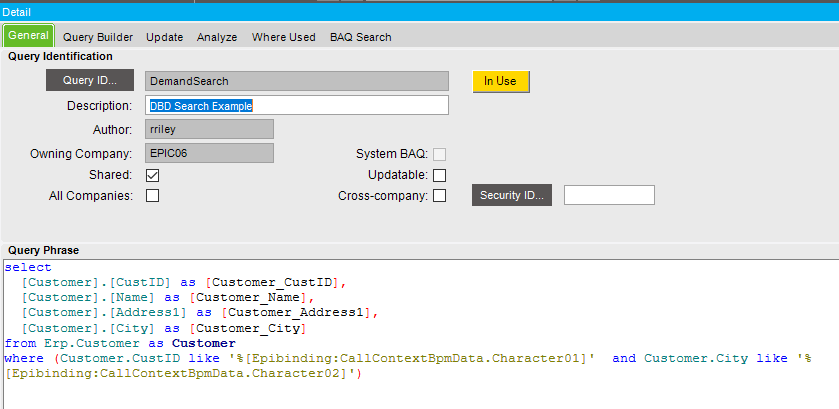
Task: Select the Update tab
Action: click(164, 37)
